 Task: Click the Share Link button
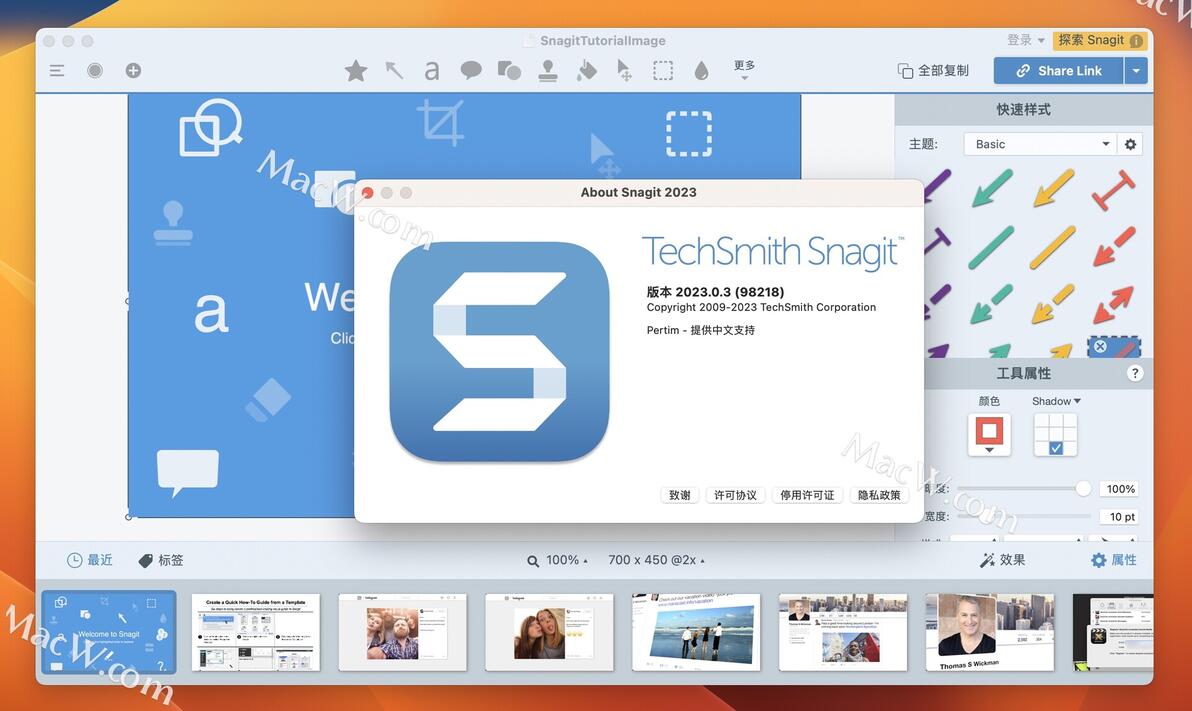1058,71
